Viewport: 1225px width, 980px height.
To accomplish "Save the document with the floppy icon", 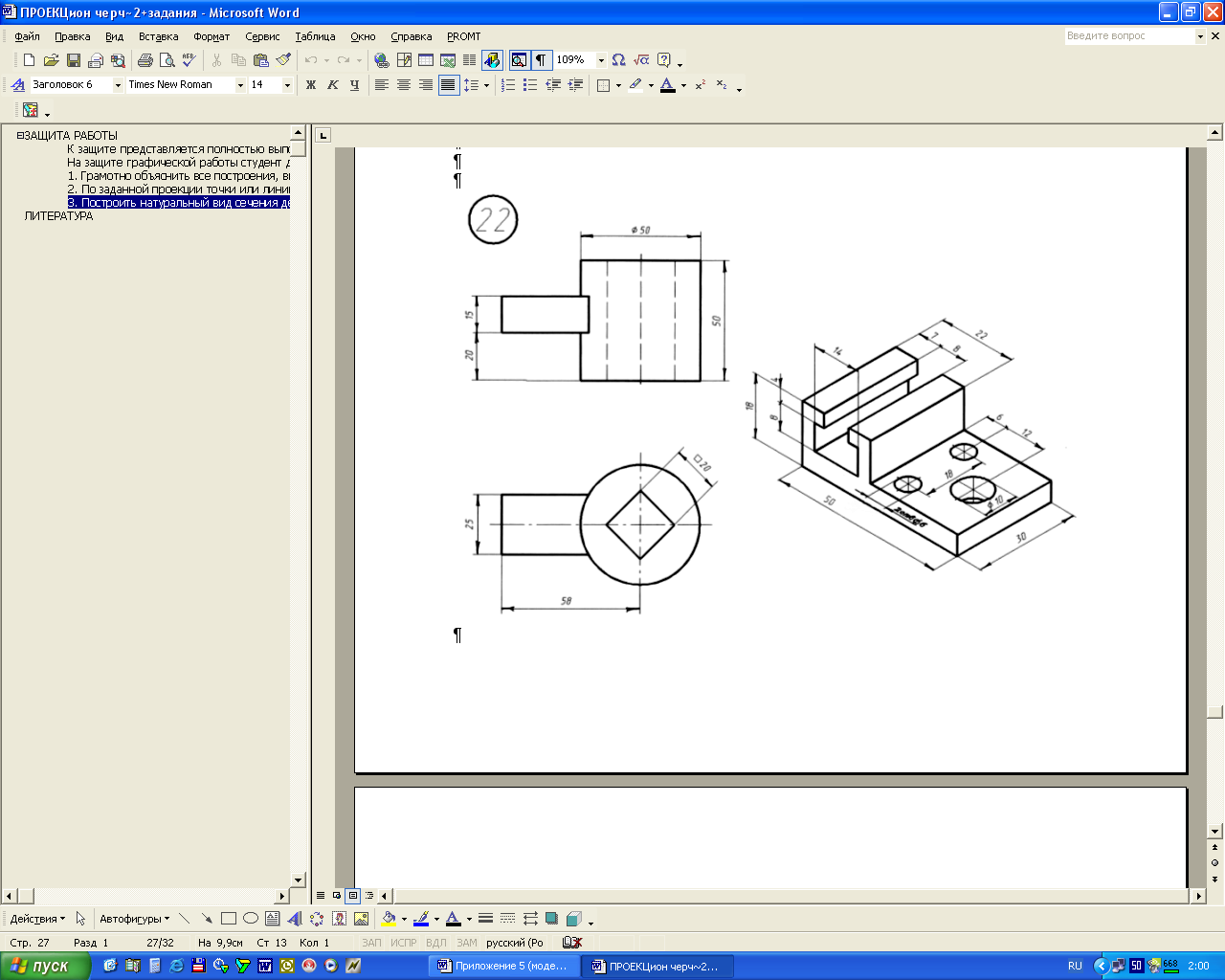I will tap(73, 60).
